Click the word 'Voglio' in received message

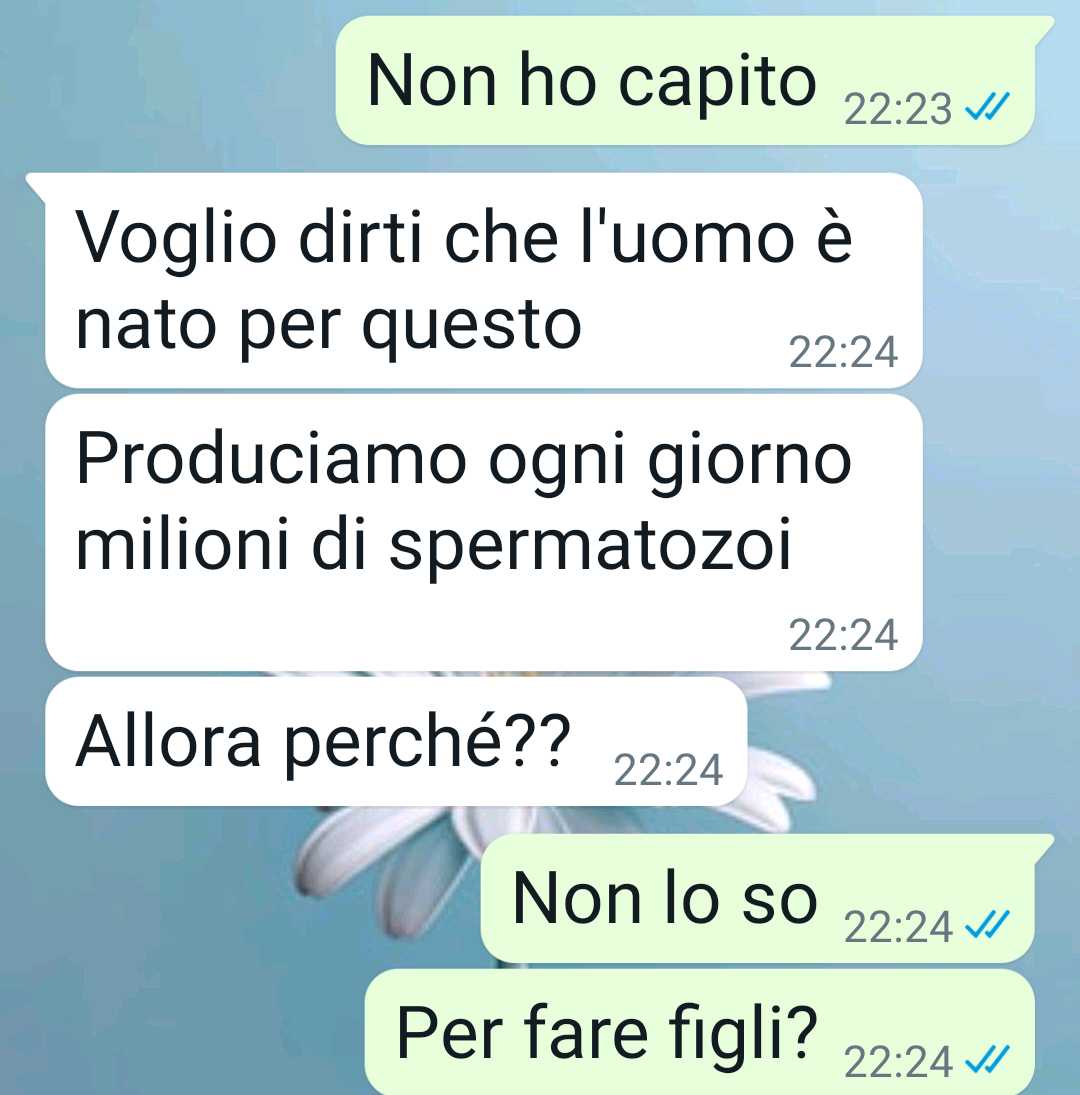point(176,239)
